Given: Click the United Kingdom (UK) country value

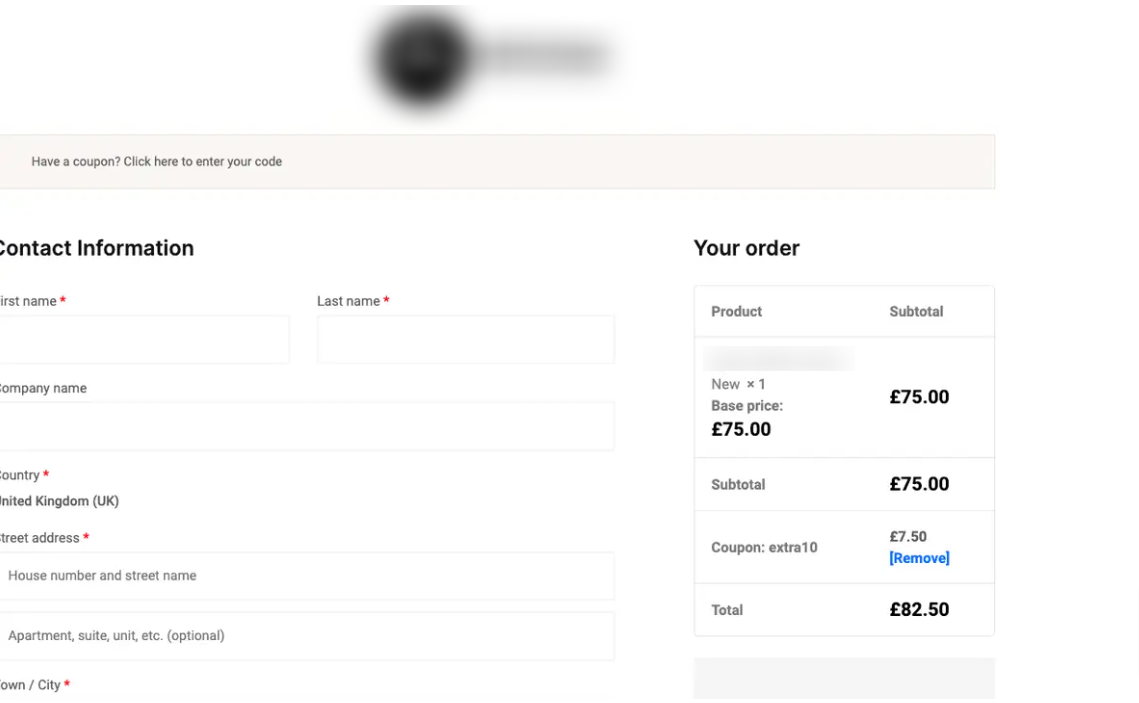Looking at the screenshot, I should [x=58, y=501].
